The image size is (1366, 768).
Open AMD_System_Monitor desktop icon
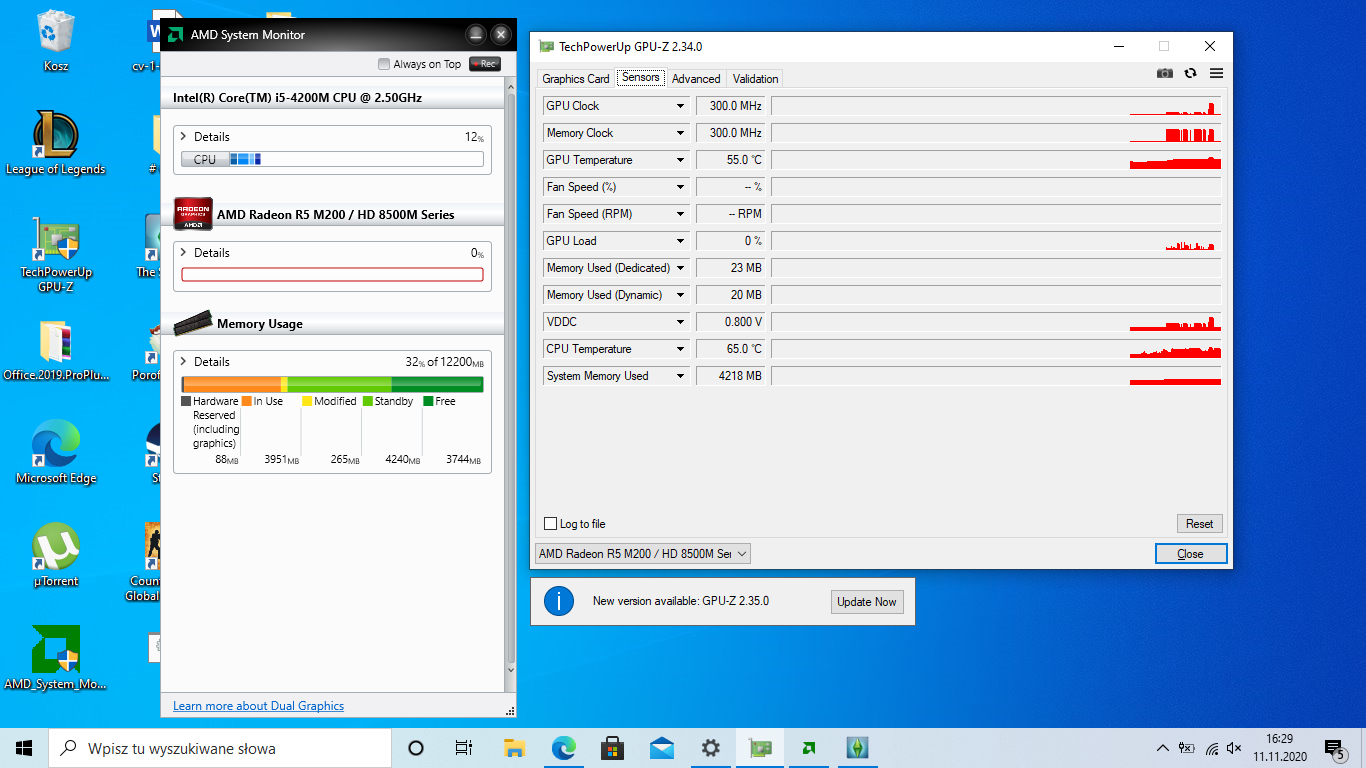[x=56, y=658]
